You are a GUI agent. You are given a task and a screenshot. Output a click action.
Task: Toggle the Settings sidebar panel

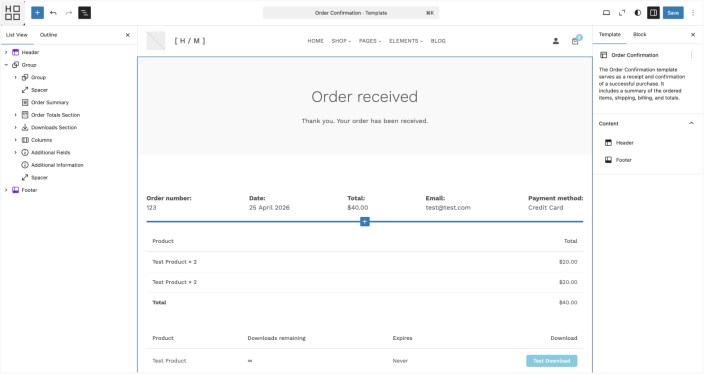pos(653,13)
